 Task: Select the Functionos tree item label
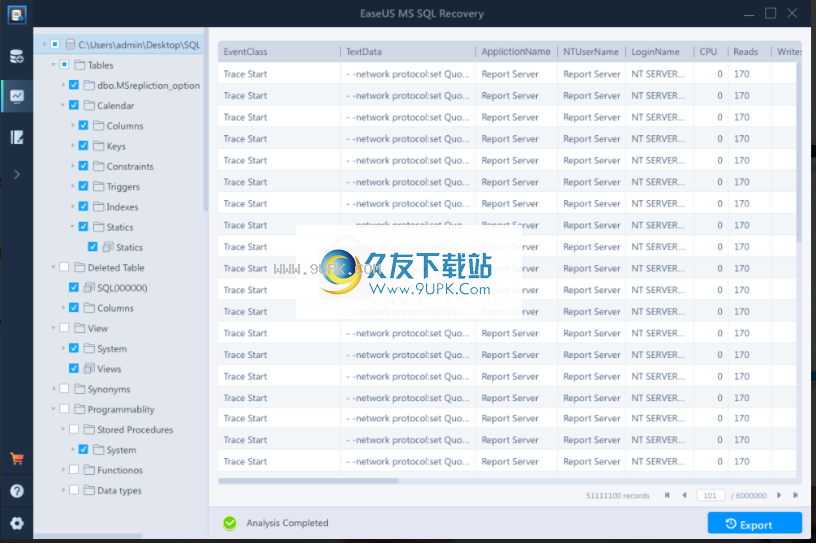point(120,470)
